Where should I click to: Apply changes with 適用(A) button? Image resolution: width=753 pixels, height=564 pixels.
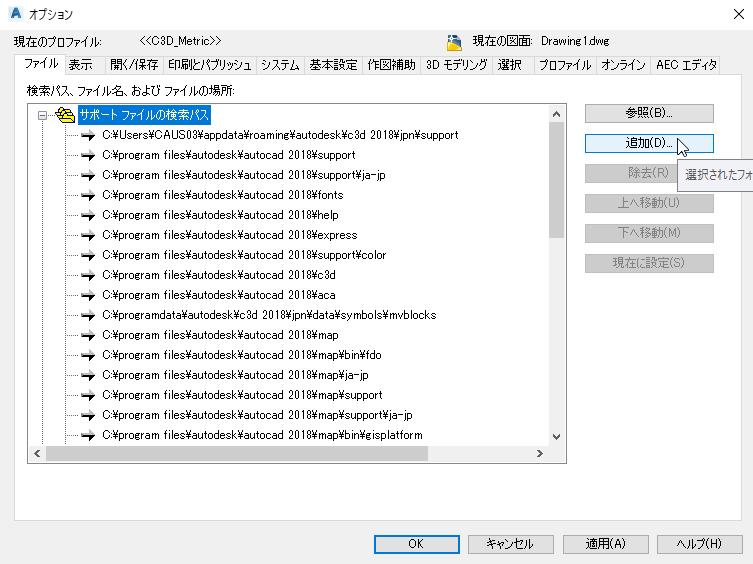click(x=606, y=544)
